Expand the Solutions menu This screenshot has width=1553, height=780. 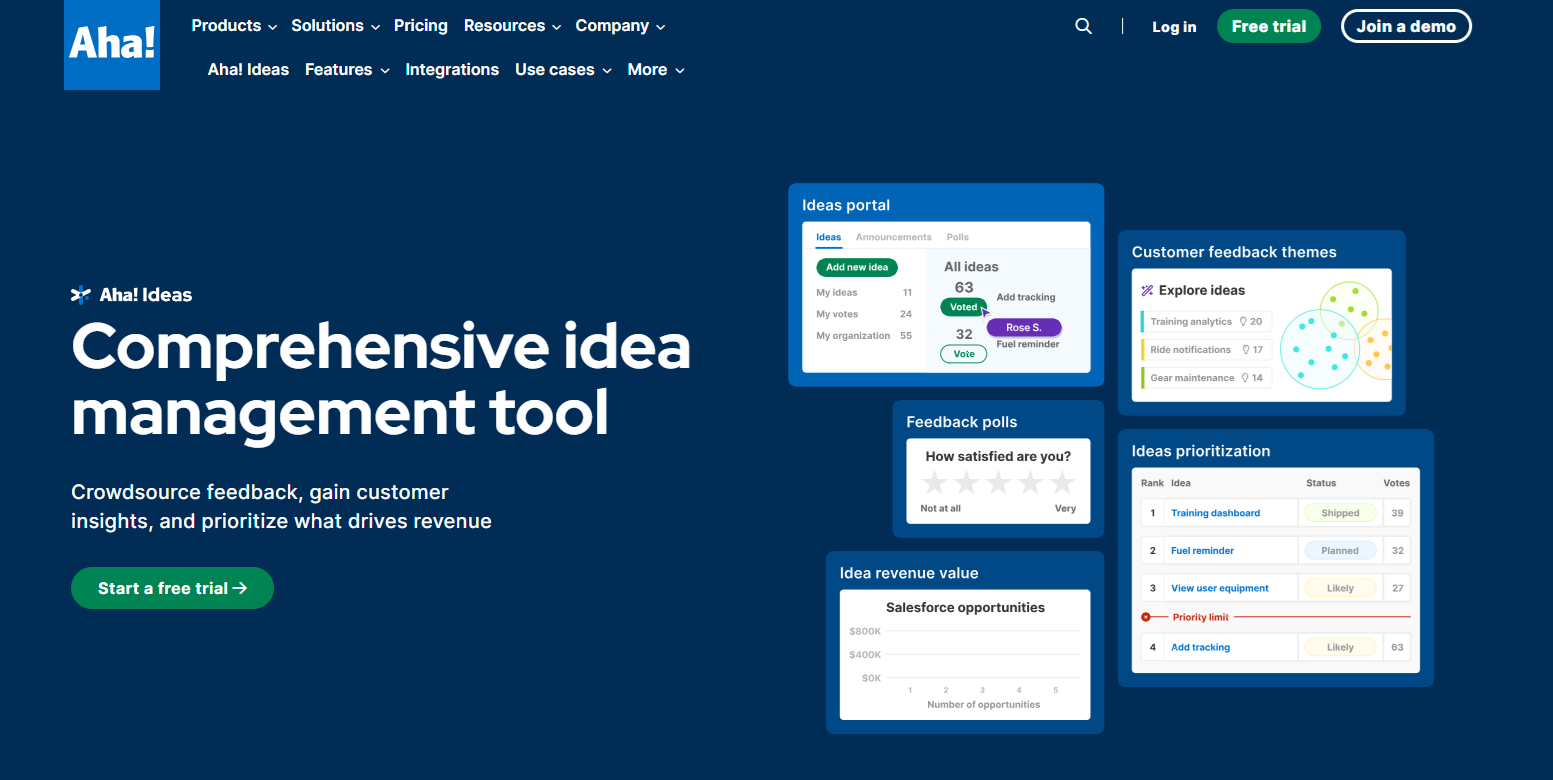pyautogui.click(x=336, y=26)
